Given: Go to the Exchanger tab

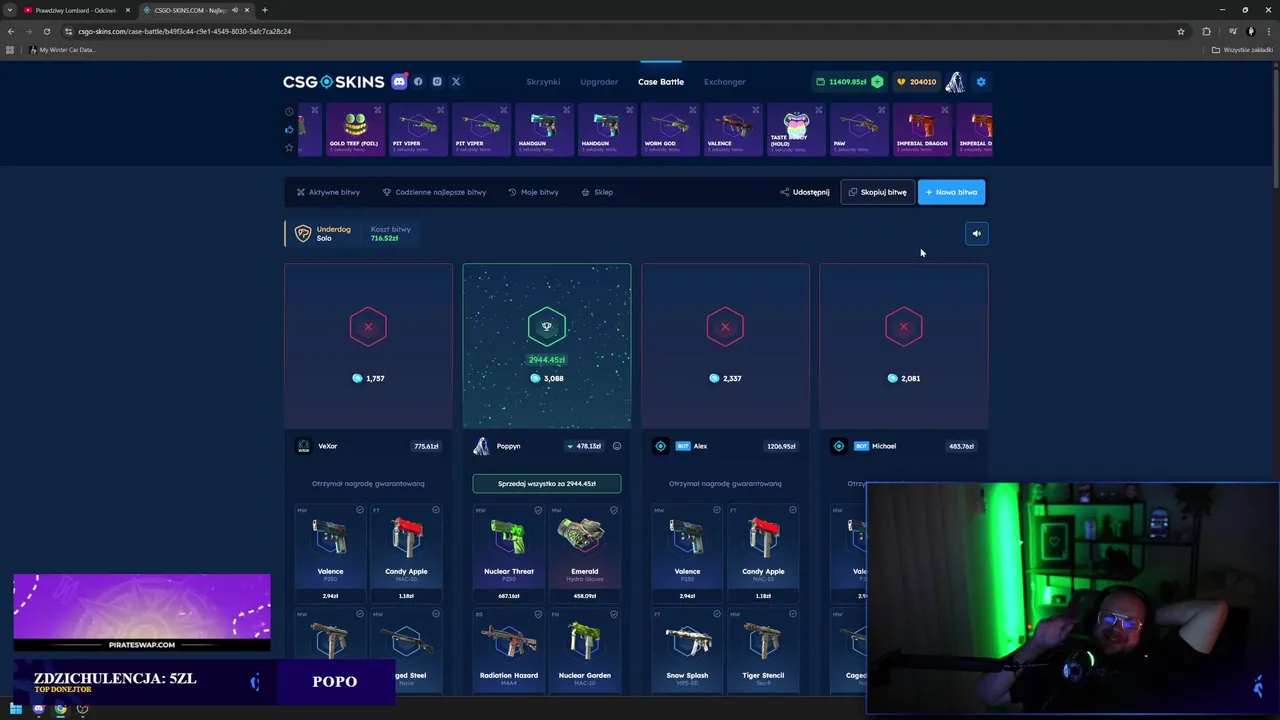Looking at the screenshot, I should click(x=724, y=82).
